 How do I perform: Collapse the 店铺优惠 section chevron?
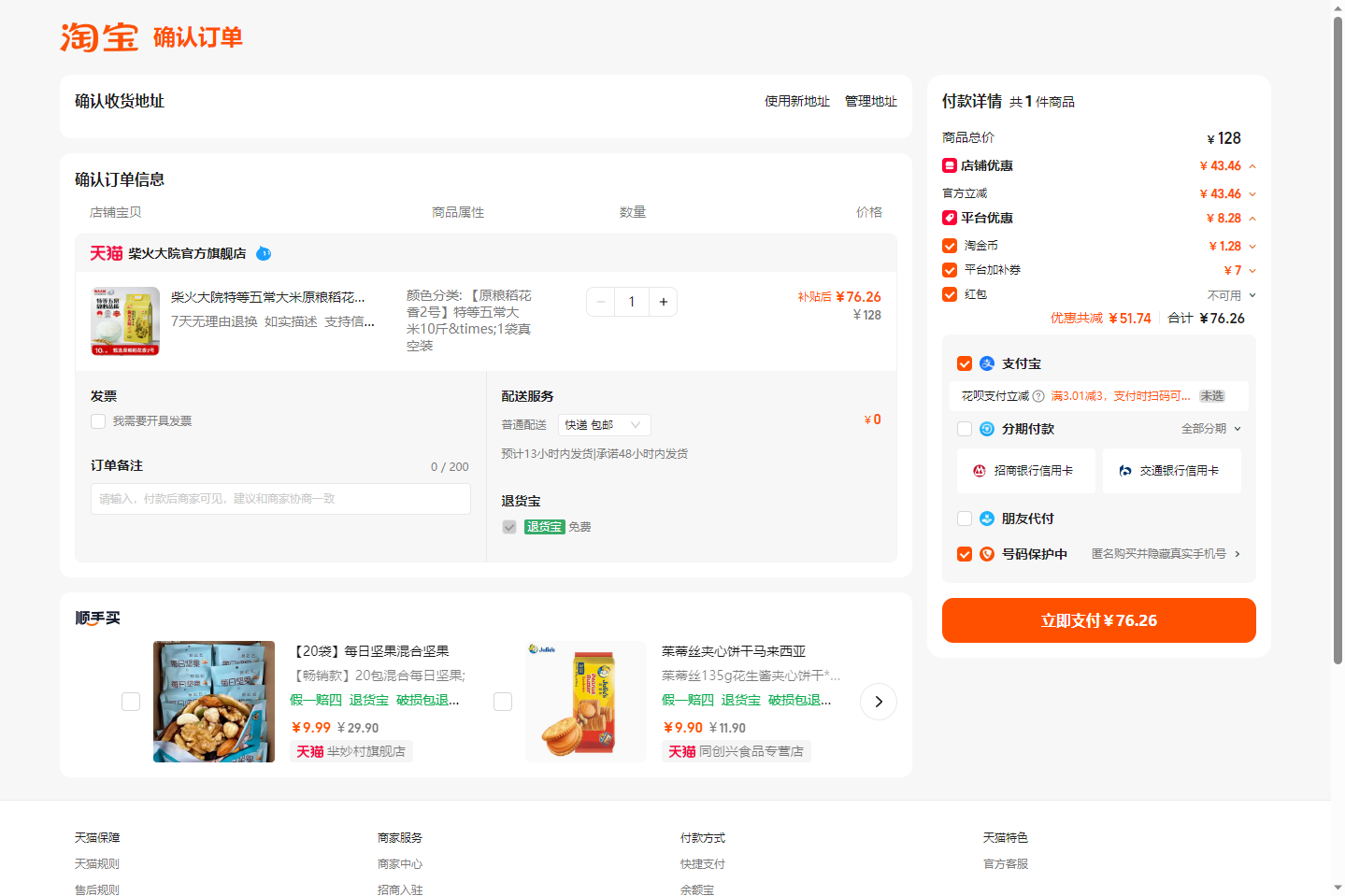click(x=1252, y=166)
